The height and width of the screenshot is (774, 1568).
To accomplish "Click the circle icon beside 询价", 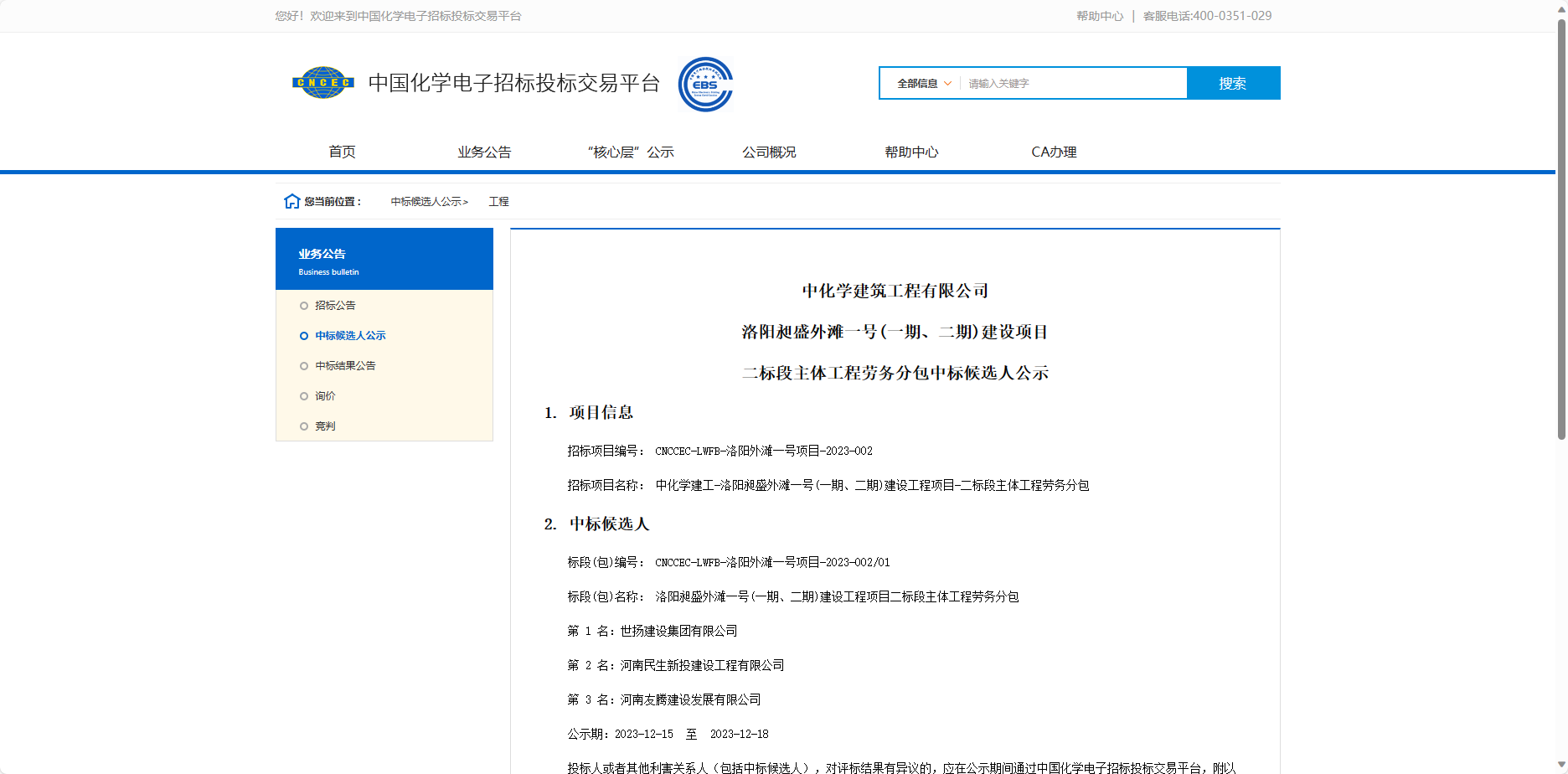I will 303,395.
